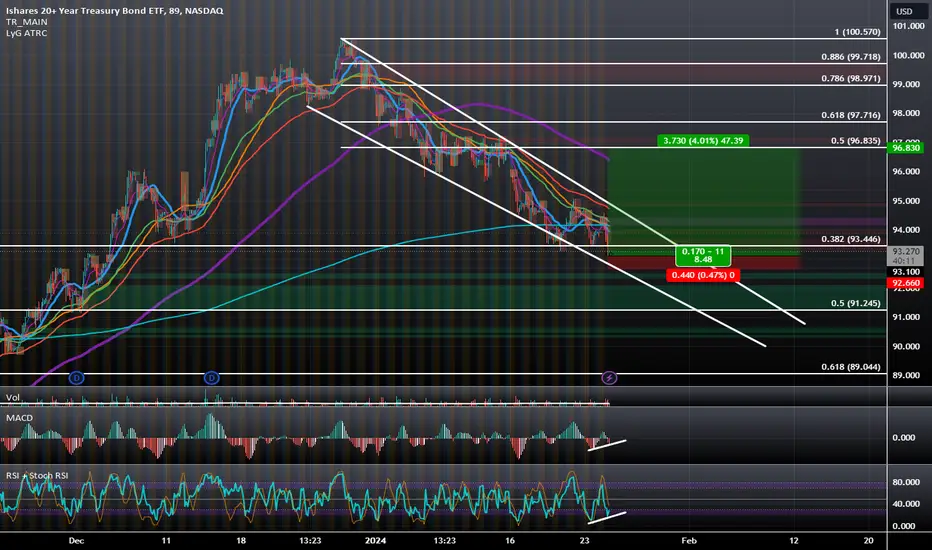The width and height of the screenshot is (932, 550).
Task: Select the 1 (100.570) Fibonacci level label
Action: 857,32
